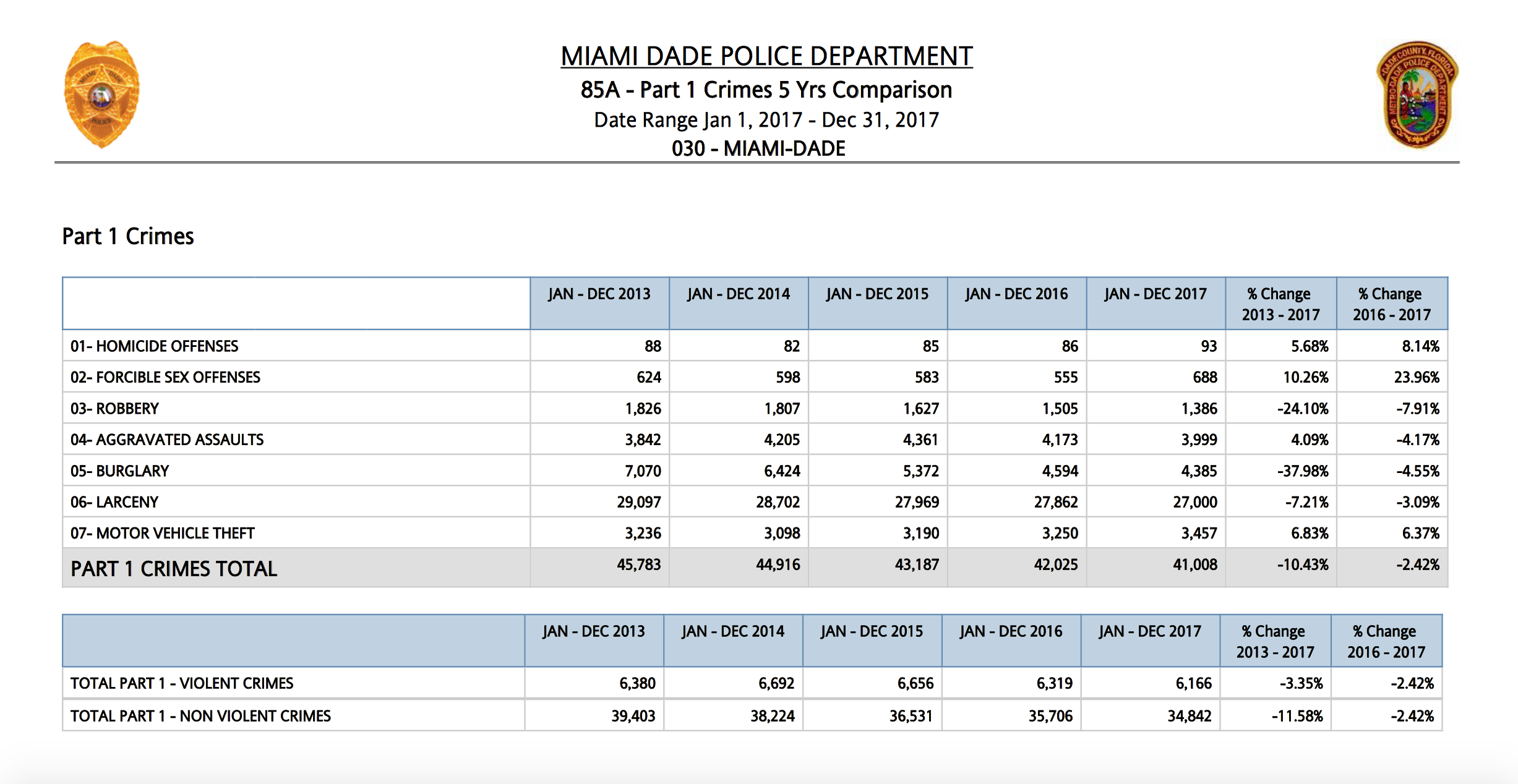Image resolution: width=1518 pixels, height=784 pixels.
Task: Click violent crimes 2013 value 6,380
Action: tap(637, 683)
